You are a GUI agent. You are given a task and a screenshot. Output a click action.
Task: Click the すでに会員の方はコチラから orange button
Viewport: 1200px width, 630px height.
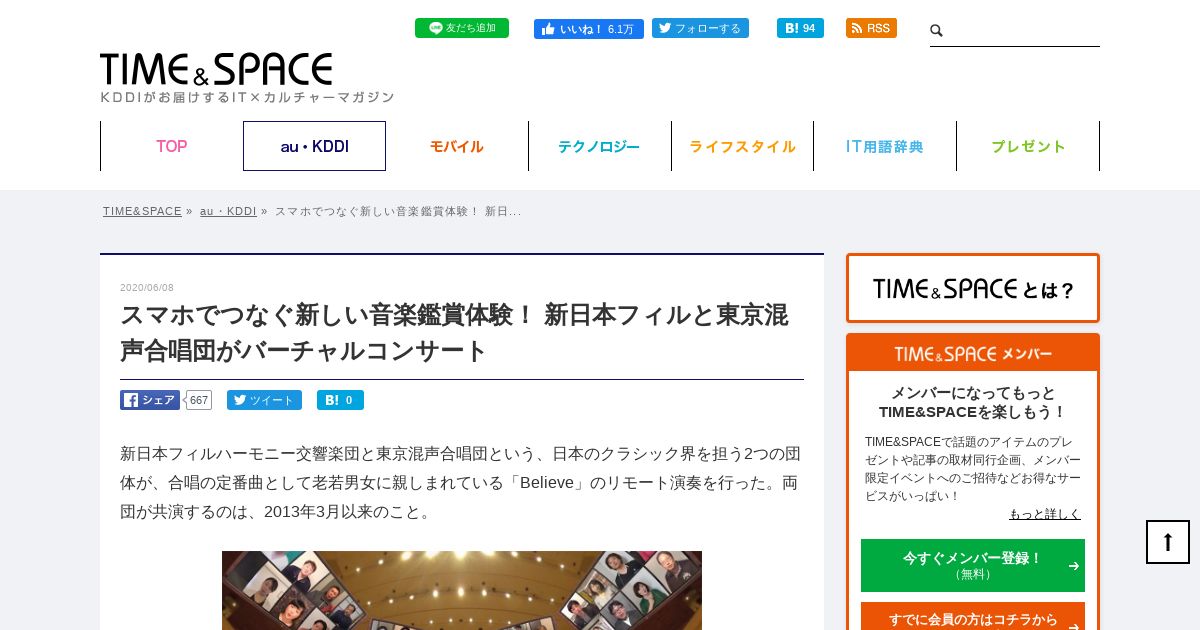pyautogui.click(x=973, y=618)
